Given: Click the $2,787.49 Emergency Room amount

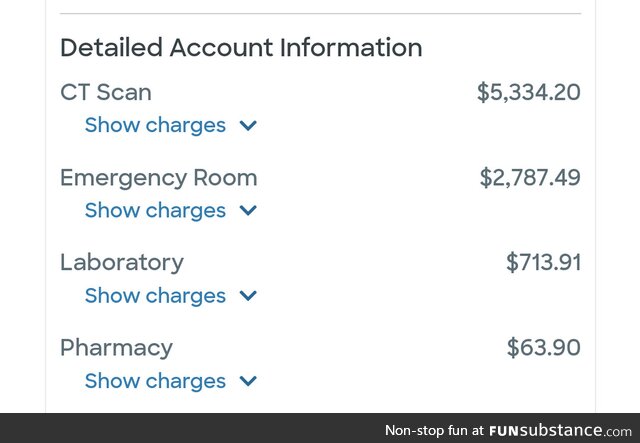Looking at the screenshot, I should (529, 177).
